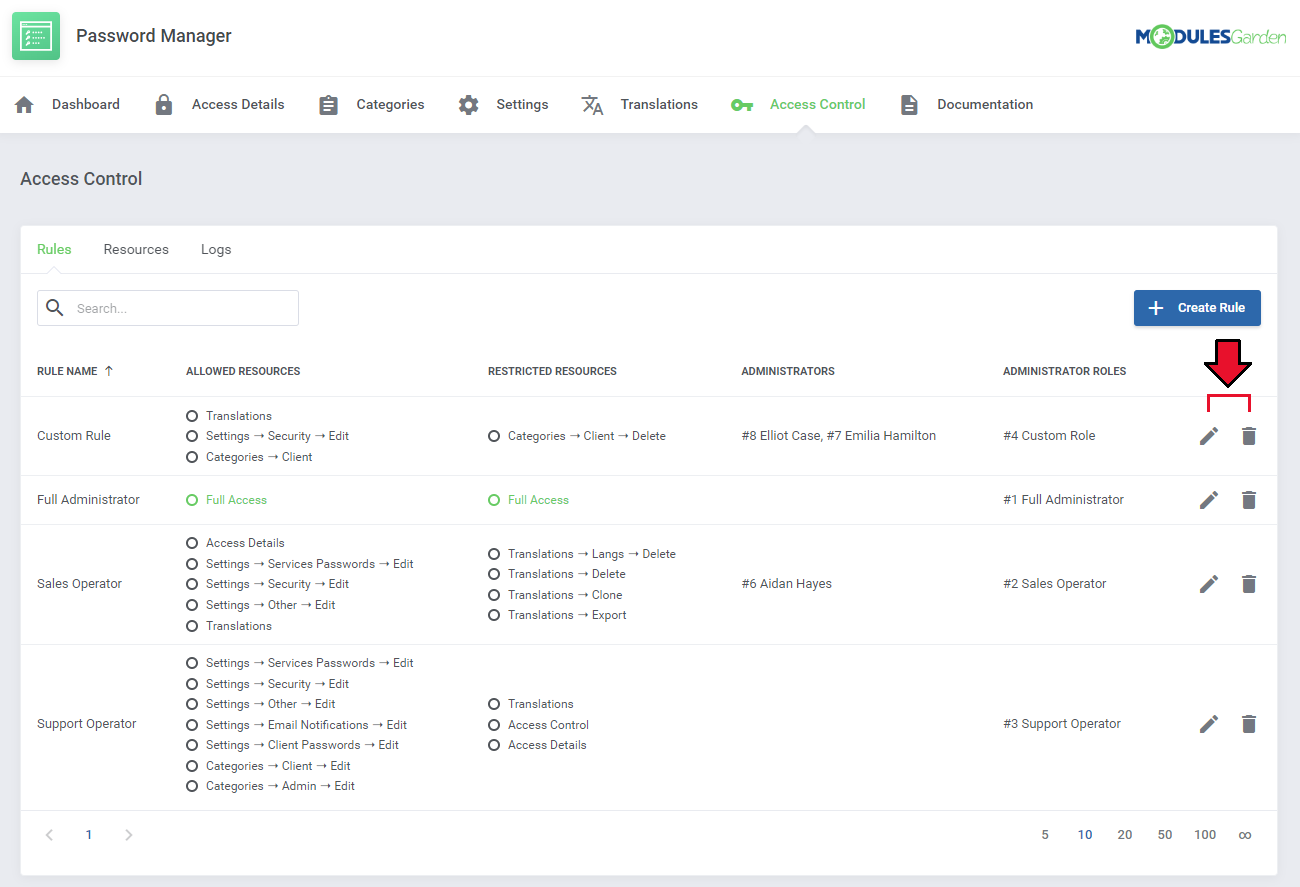The width and height of the screenshot is (1300, 887).
Task: Click green Full Access in Restricted Resources
Action: tap(538, 500)
